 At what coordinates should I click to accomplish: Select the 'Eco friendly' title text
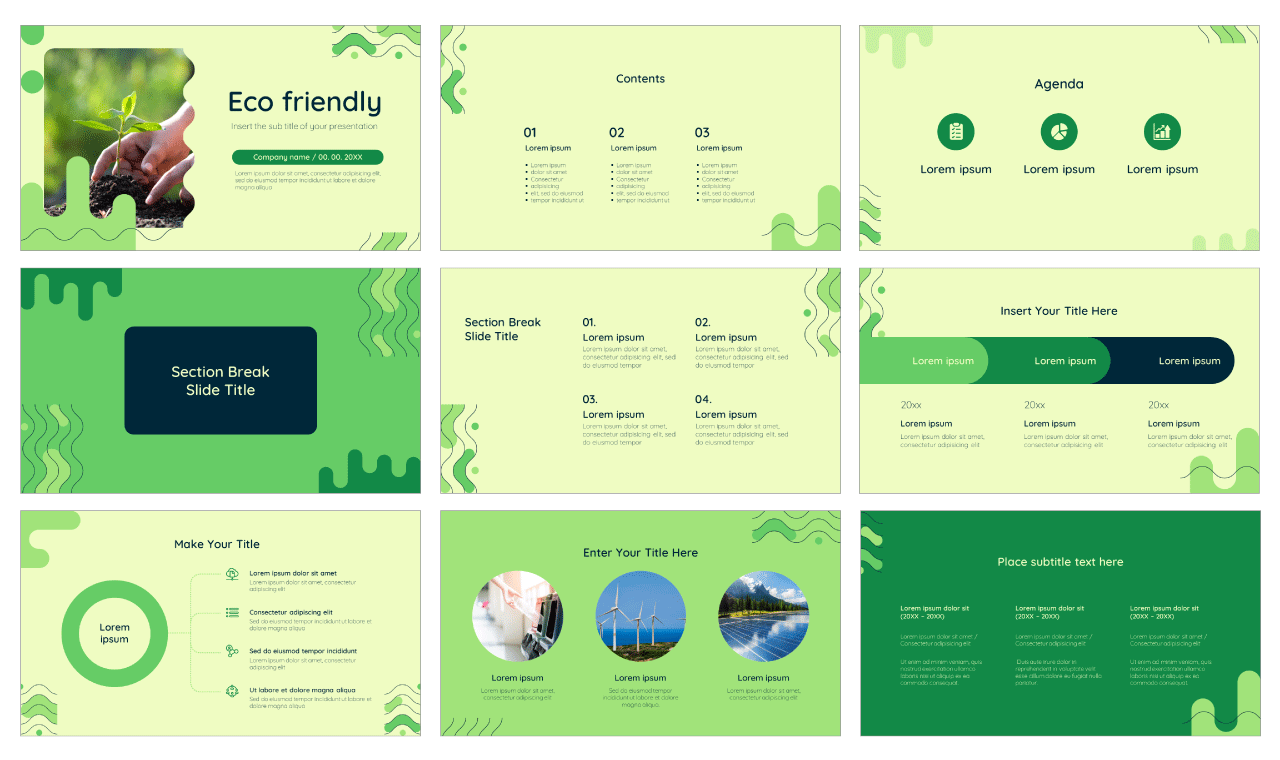[305, 102]
